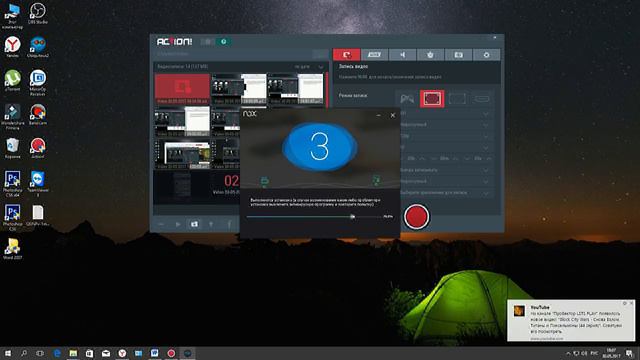Open the screenshots tab in Action!

coord(458,55)
